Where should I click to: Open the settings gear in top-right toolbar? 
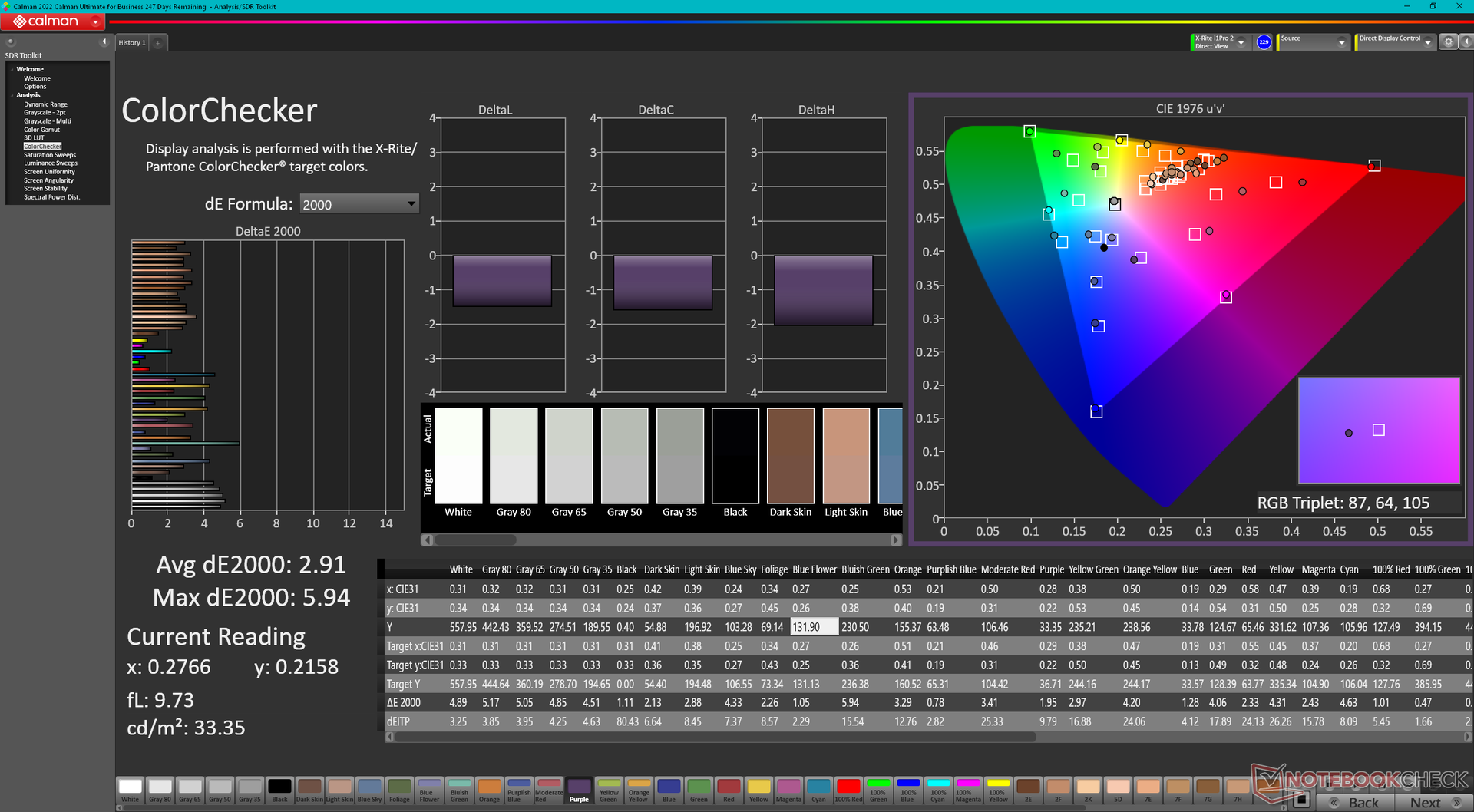tap(1448, 42)
